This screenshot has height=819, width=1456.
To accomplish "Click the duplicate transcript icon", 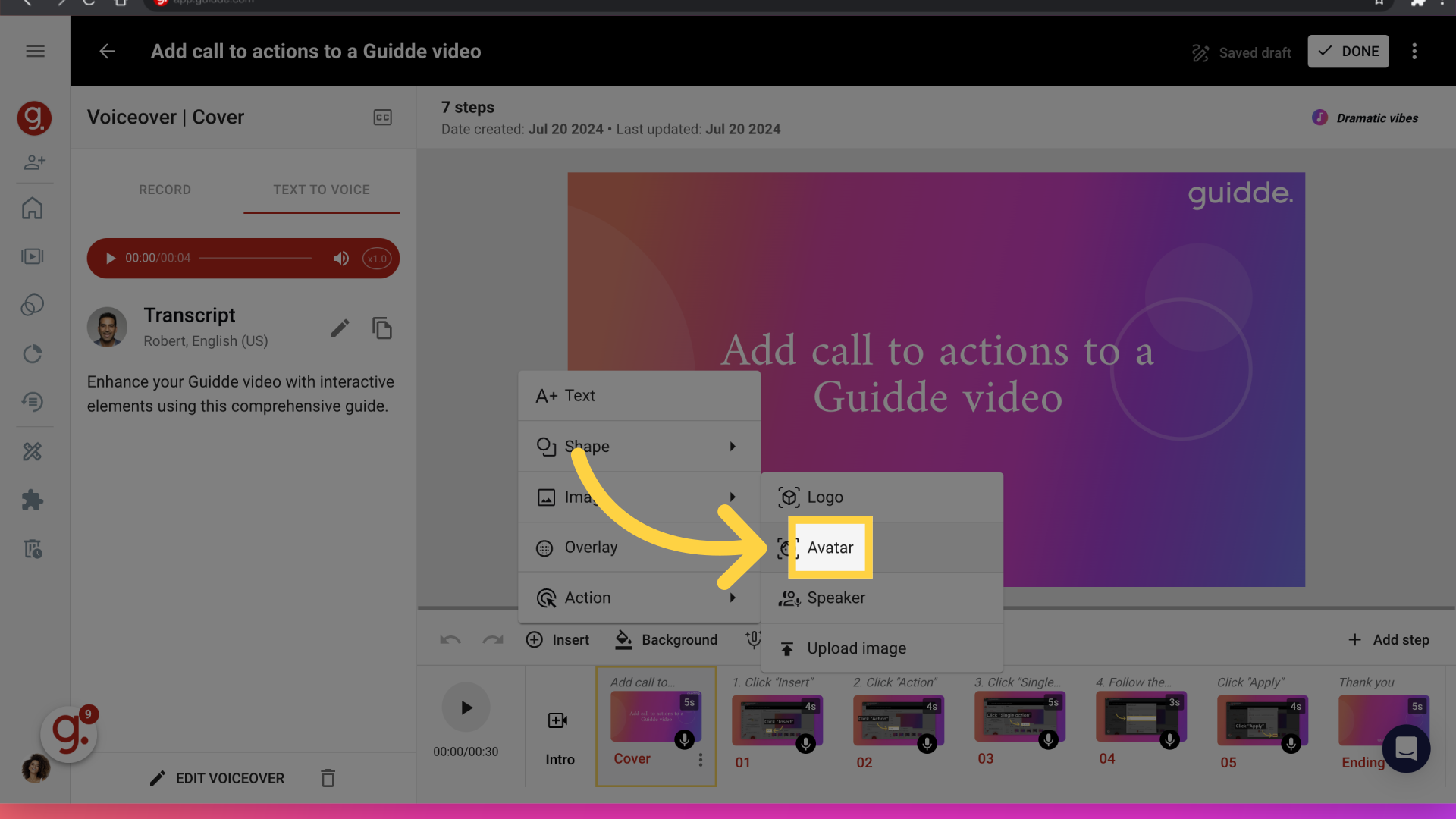I will [381, 328].
